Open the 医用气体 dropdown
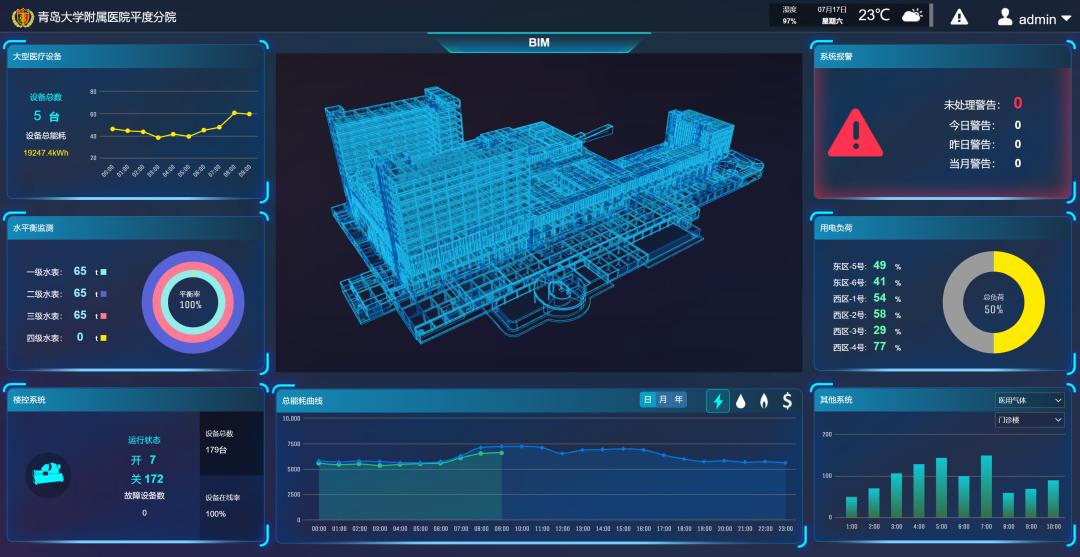 click(1029, 400)
